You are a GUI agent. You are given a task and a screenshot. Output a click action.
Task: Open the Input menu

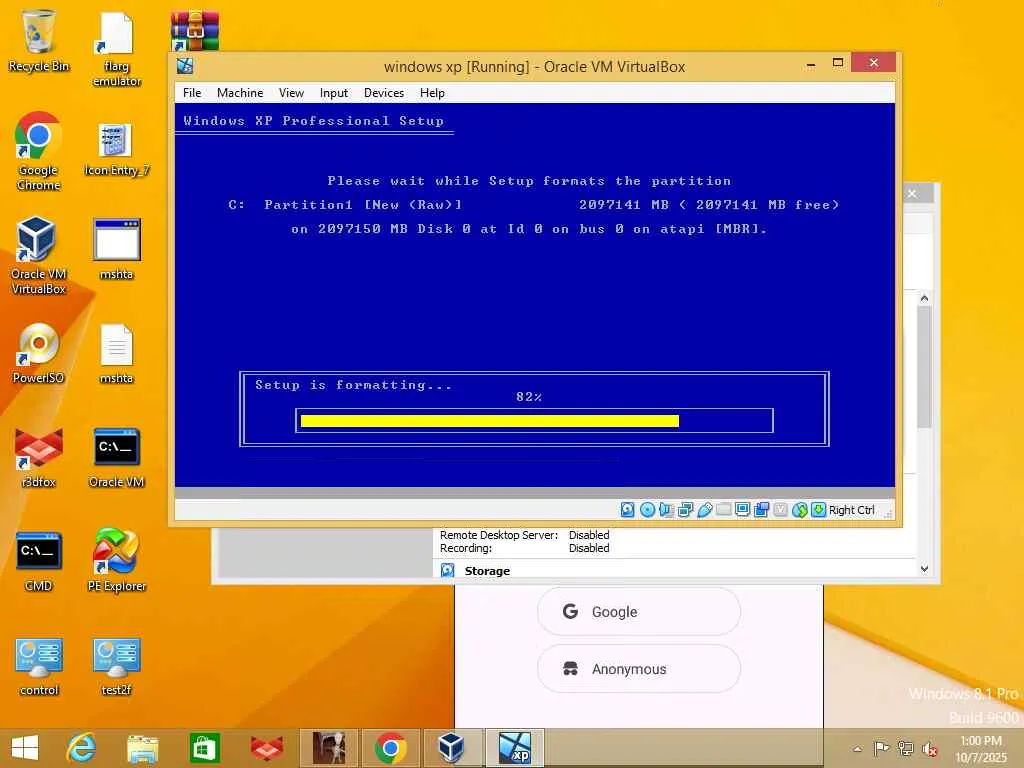(334, 93)
